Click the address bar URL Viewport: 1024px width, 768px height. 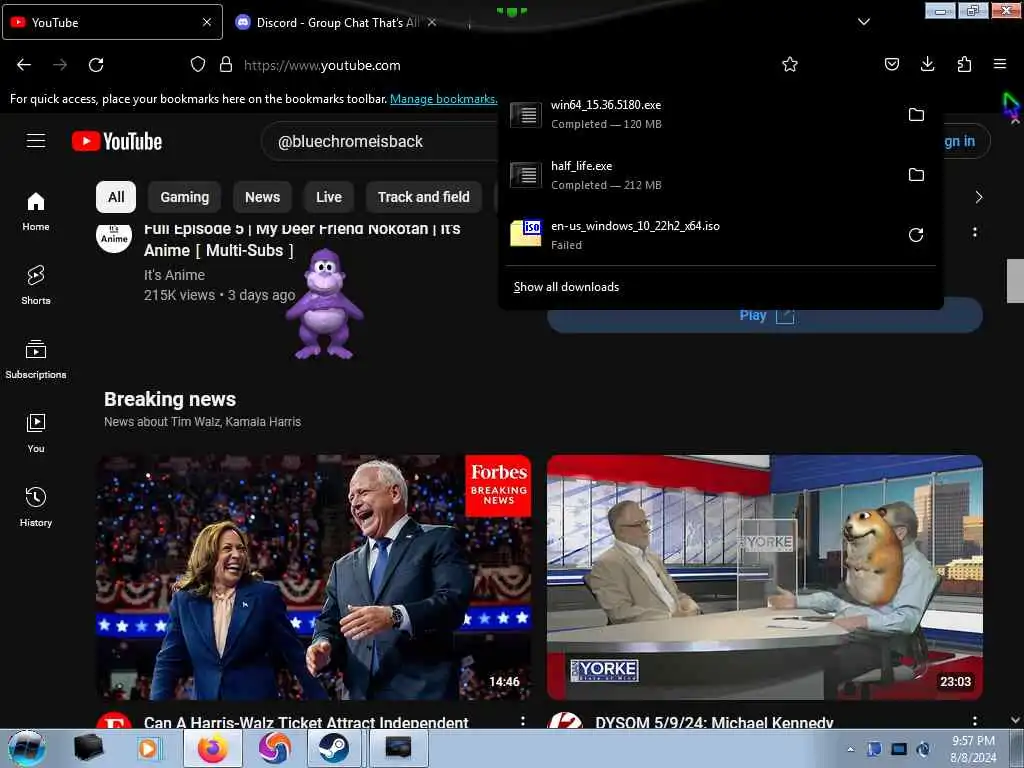pos(322,65)
